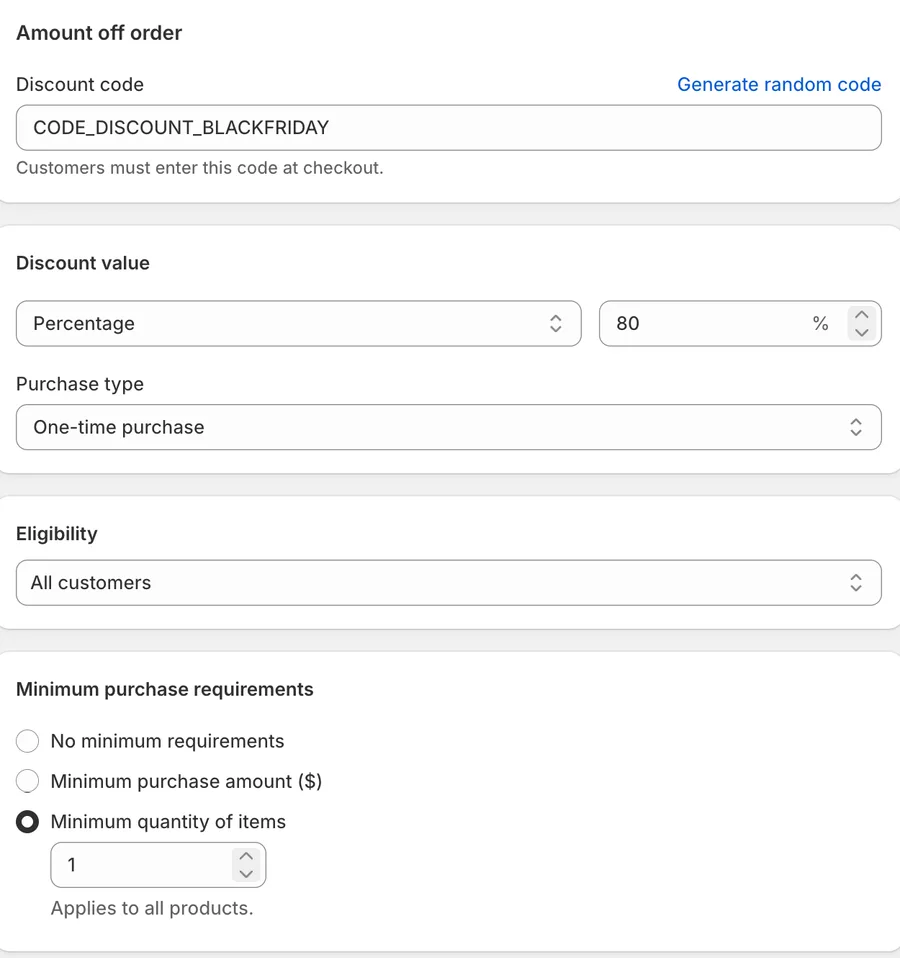The image size is (900, 958).
Task: Click the Discount code text field
Action: click(448, 128)
